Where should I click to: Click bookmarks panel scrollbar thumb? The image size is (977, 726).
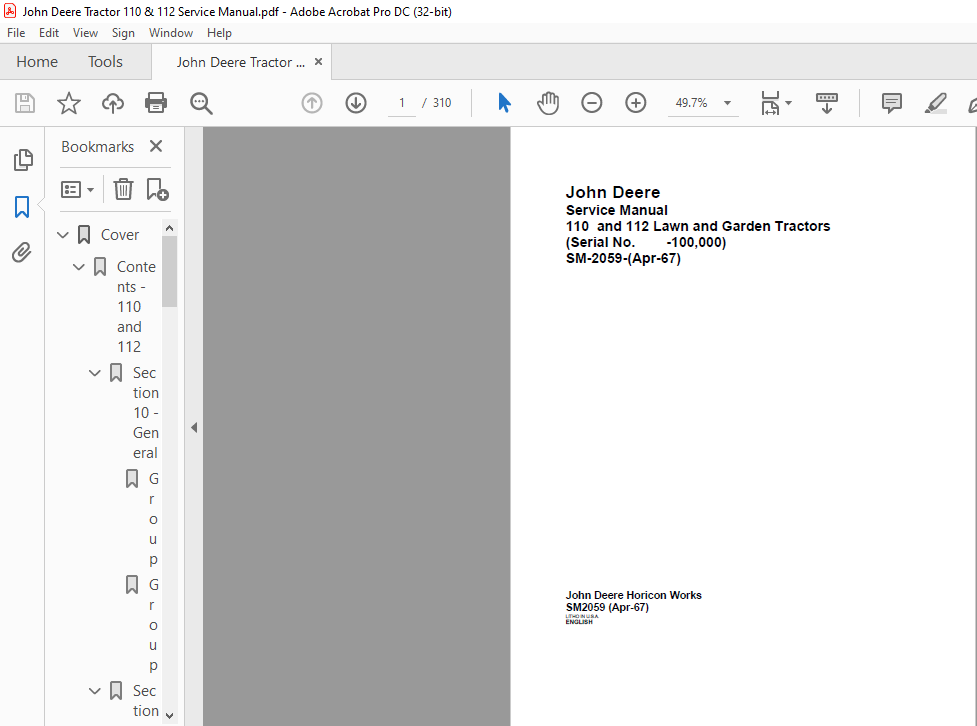coord(169,272)
